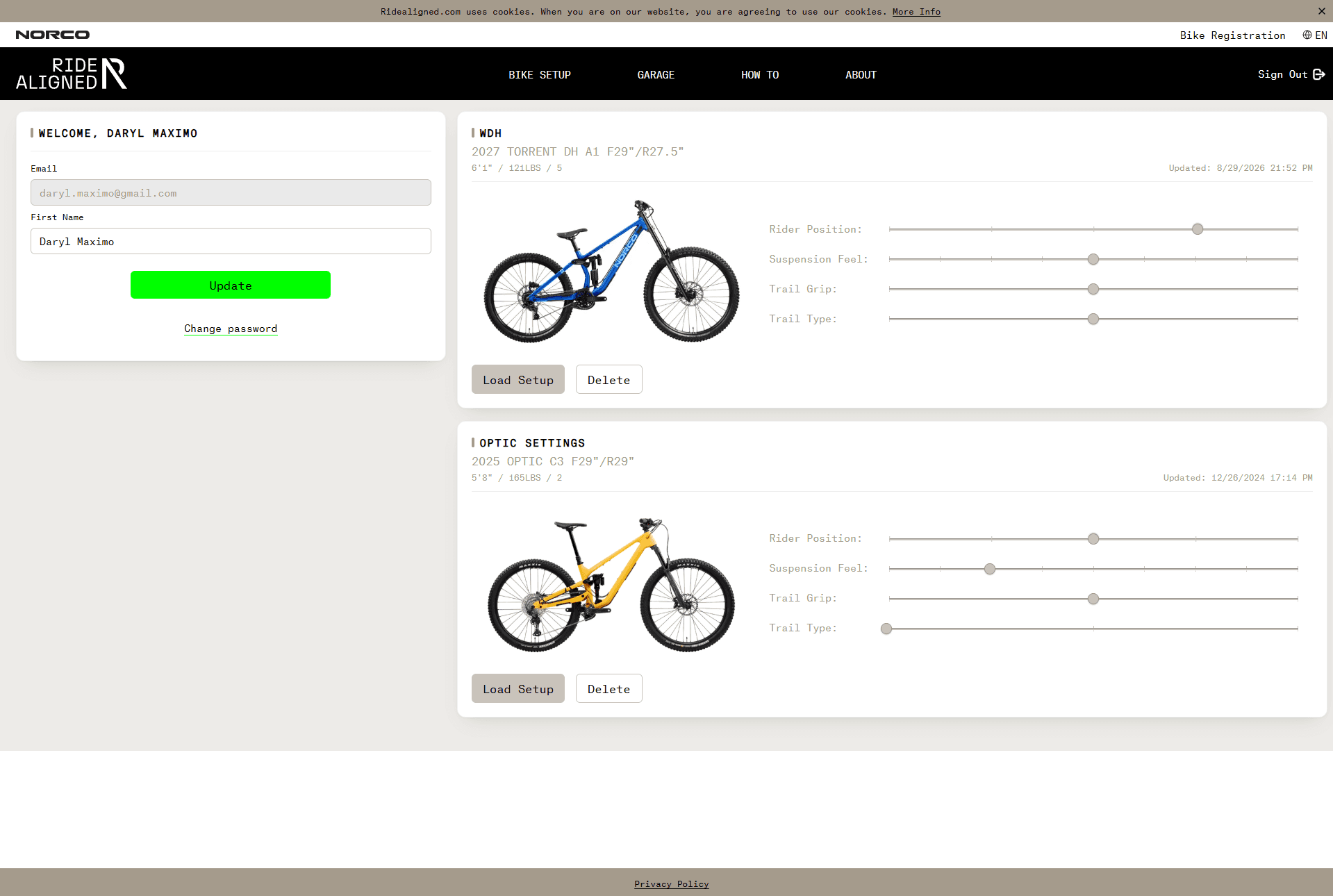Select the OPTIC SETTINGS title
The width and height of the screenshot is (1333, 896).
coord(532,443)
